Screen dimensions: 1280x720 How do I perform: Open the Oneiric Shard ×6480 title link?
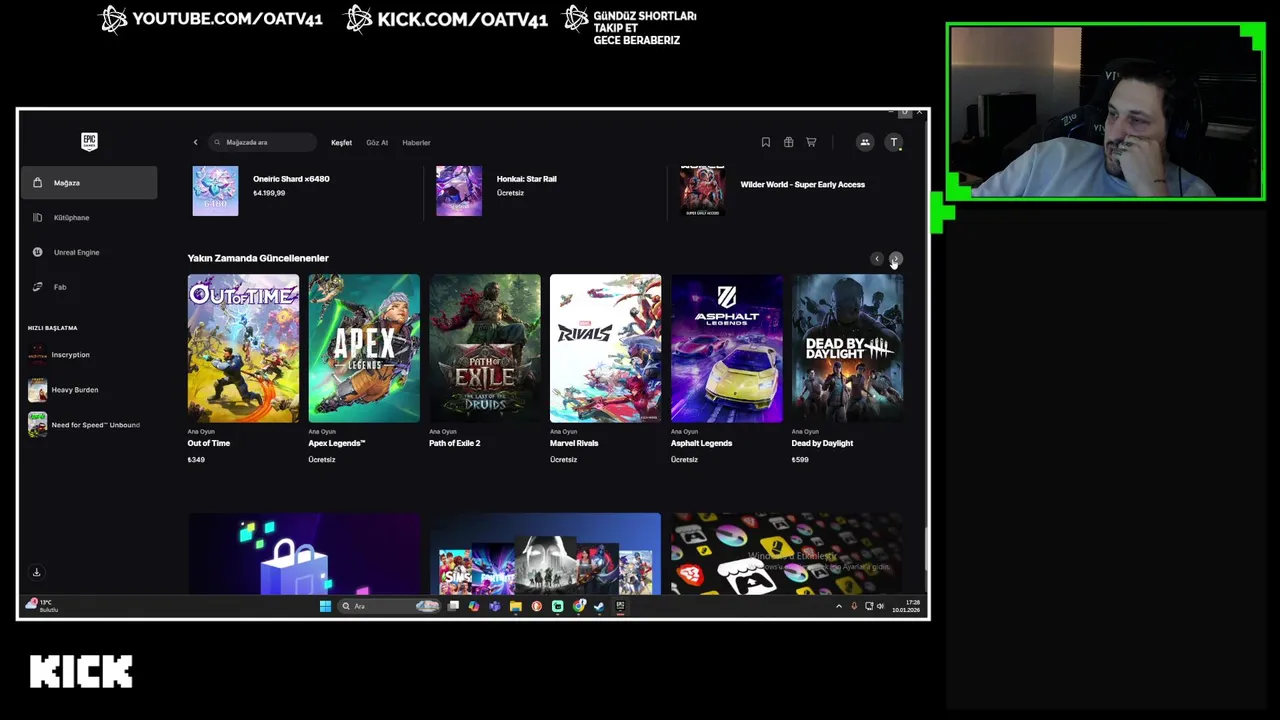[291, 179]
